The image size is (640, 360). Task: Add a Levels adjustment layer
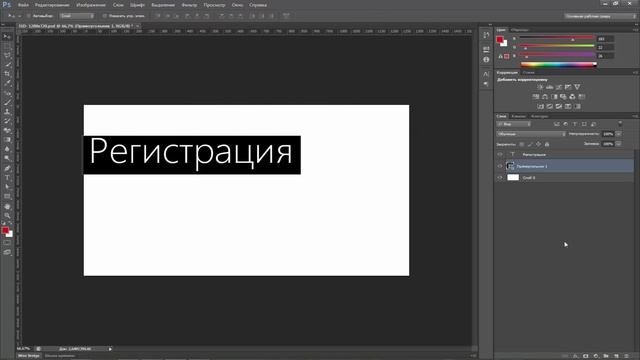point(549,87)
